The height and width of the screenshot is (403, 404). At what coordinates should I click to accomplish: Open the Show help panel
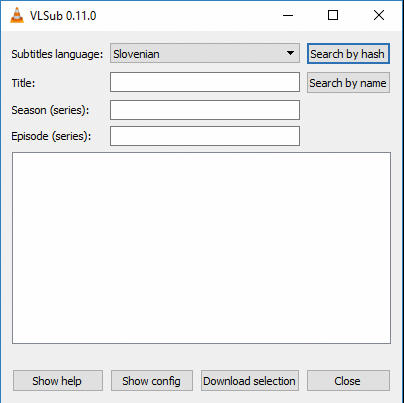click(58, 381)
